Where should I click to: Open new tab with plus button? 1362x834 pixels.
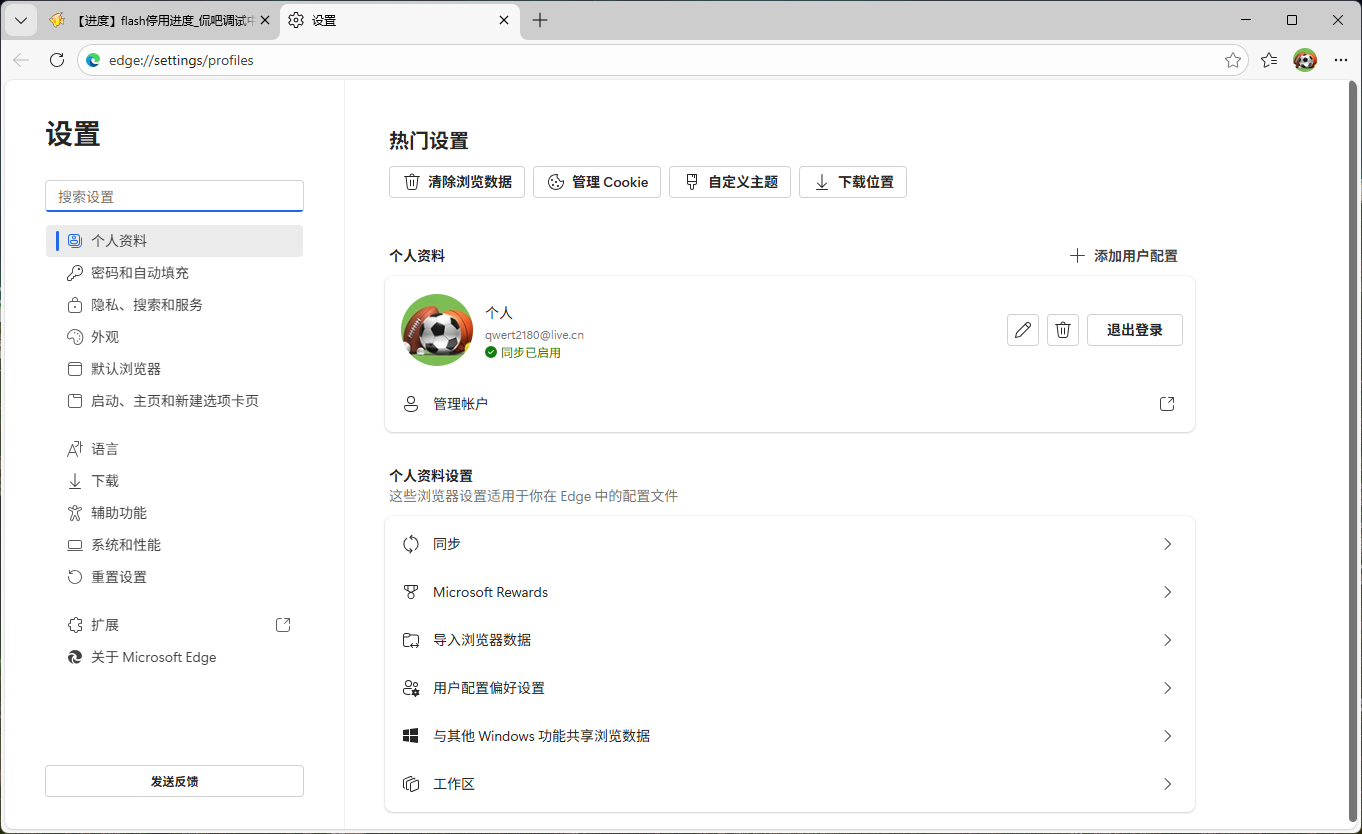540,20
